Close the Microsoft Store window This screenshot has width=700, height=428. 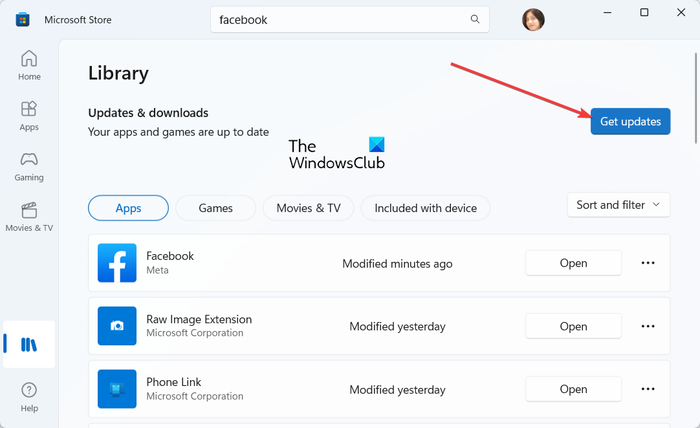681,12
